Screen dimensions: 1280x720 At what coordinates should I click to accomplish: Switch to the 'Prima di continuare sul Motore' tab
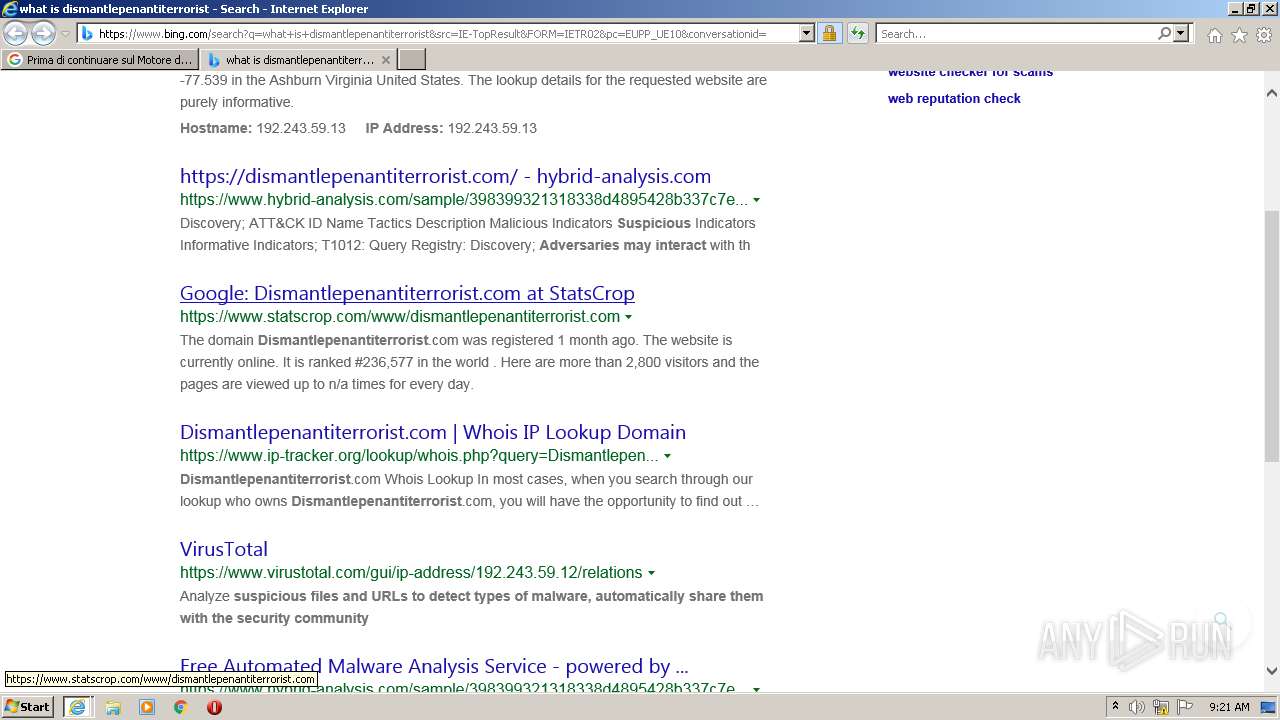click(100, 60)
